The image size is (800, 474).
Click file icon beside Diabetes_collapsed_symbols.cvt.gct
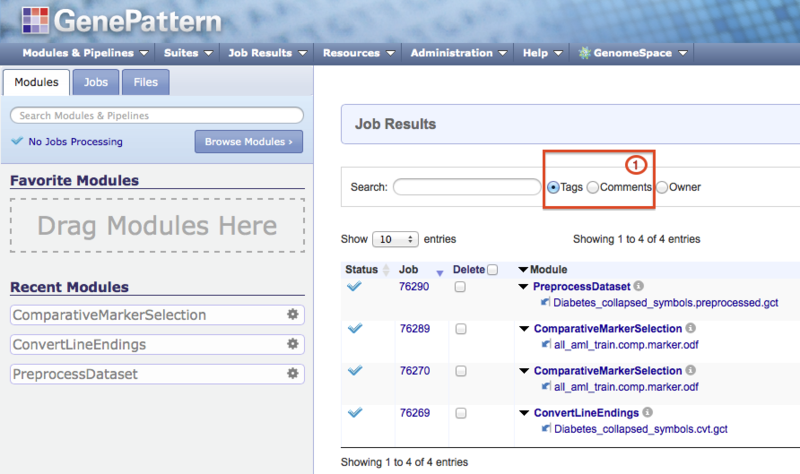tap(546, 429)
